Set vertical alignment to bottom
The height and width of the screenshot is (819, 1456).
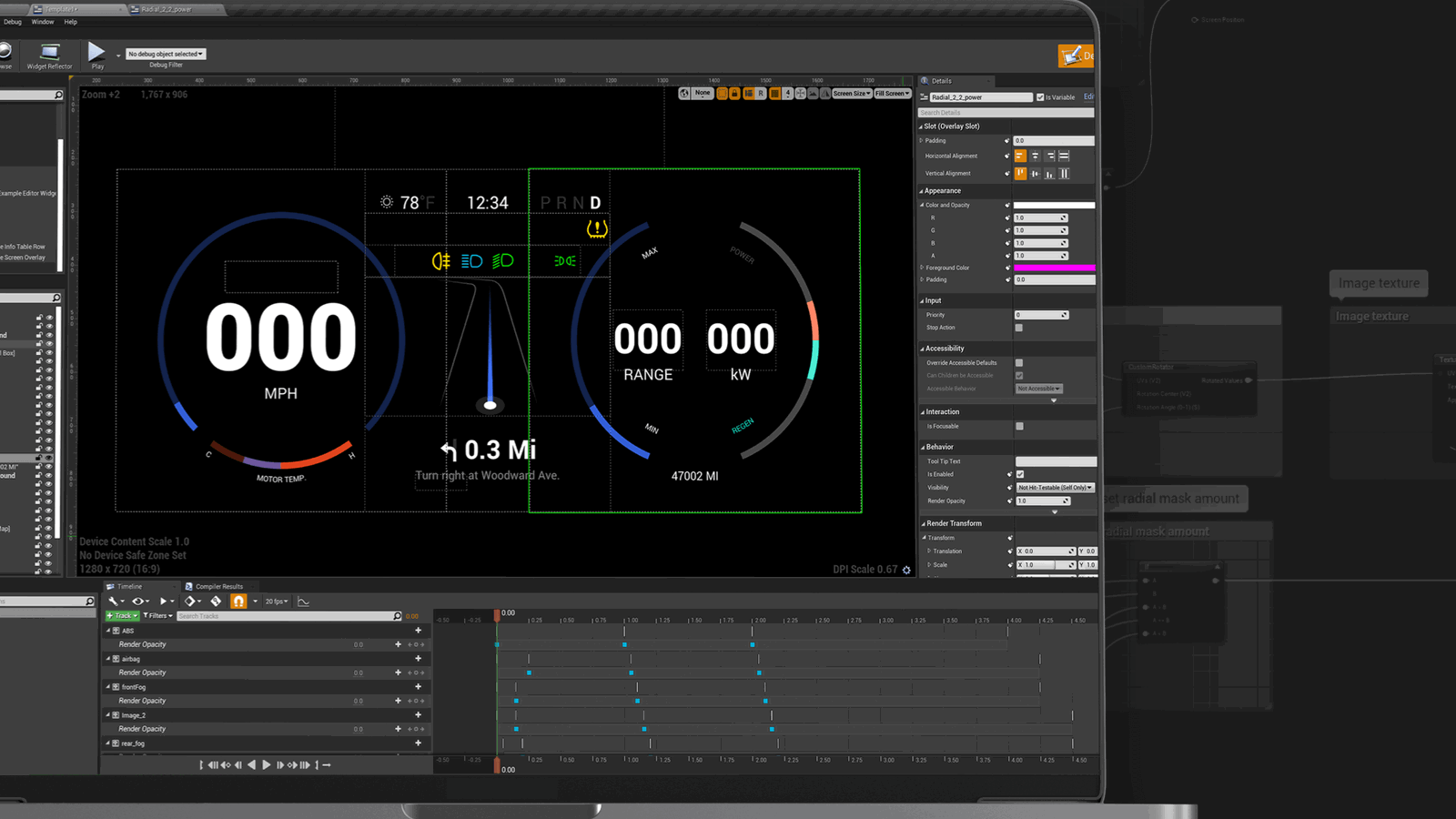point(1049,174)
